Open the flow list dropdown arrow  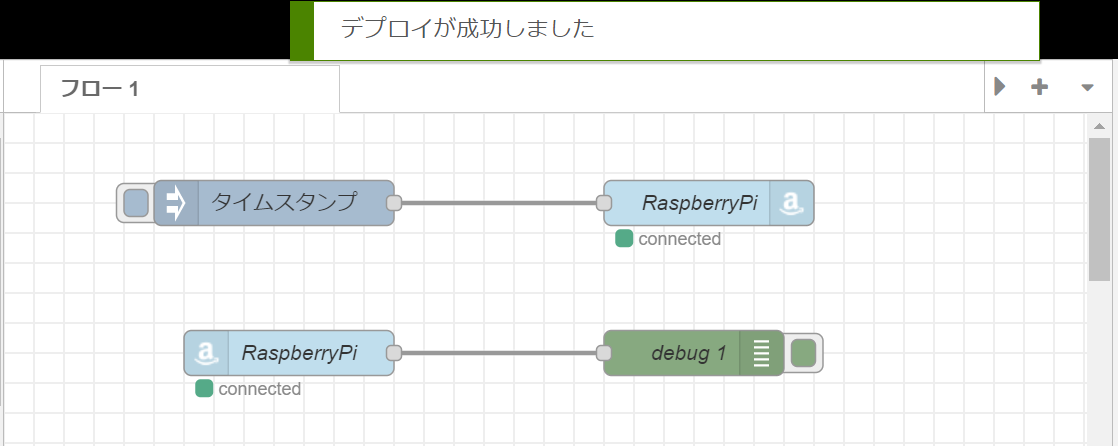pos(1087,88)
